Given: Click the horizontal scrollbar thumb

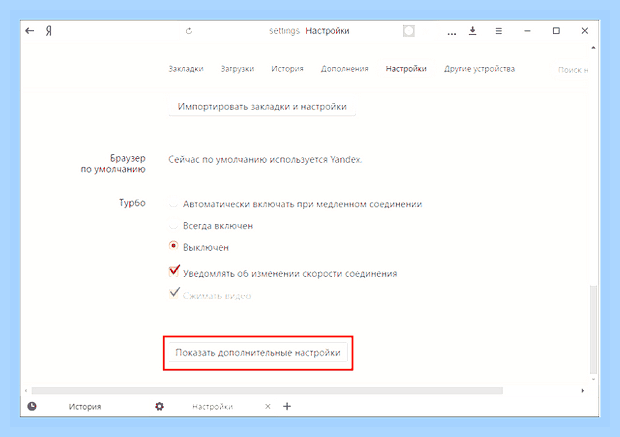Looking at the screenshot, I should [x=267, y=391].
